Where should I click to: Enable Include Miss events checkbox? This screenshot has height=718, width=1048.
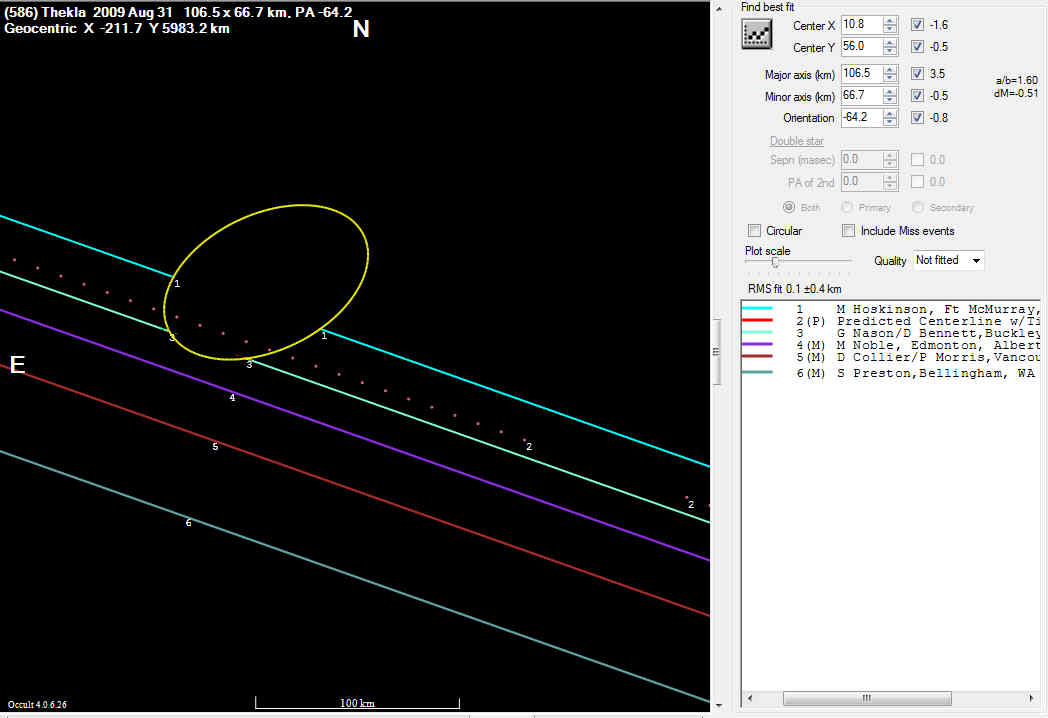pyautogui.click(x=849, y=231)
